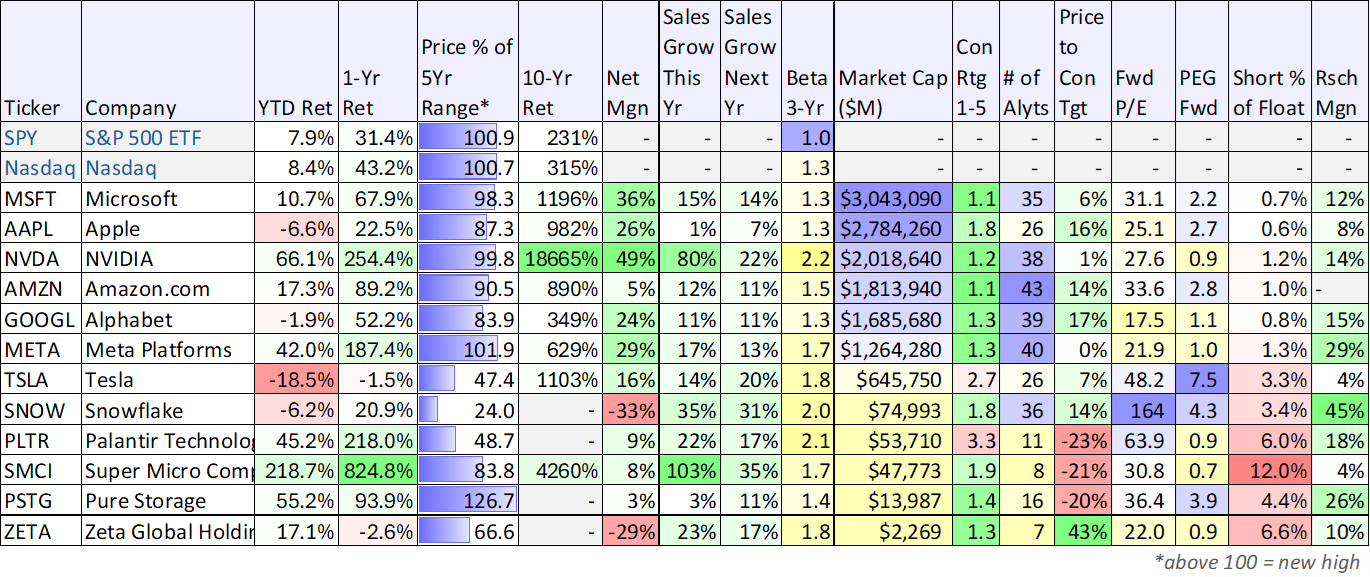Click Pure Storage's 126.7 range bar cell
1370x577 pixels.
(467, 501)
